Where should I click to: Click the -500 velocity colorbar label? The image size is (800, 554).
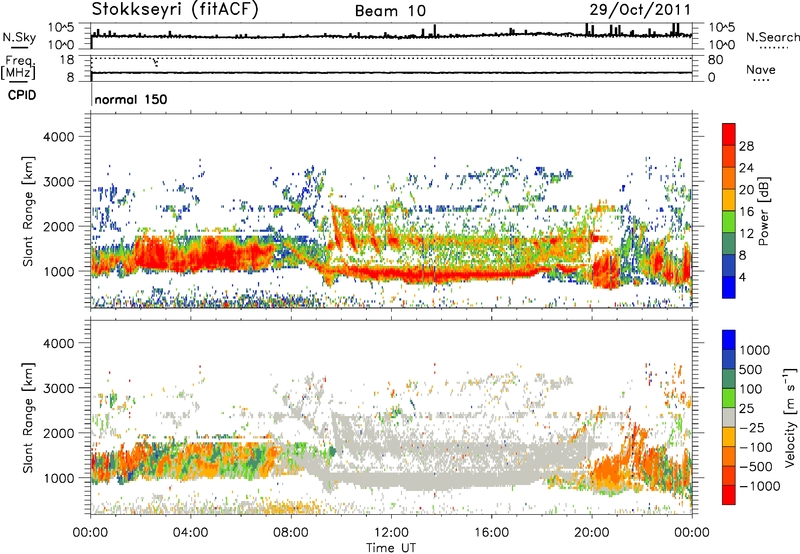point(755,467)
